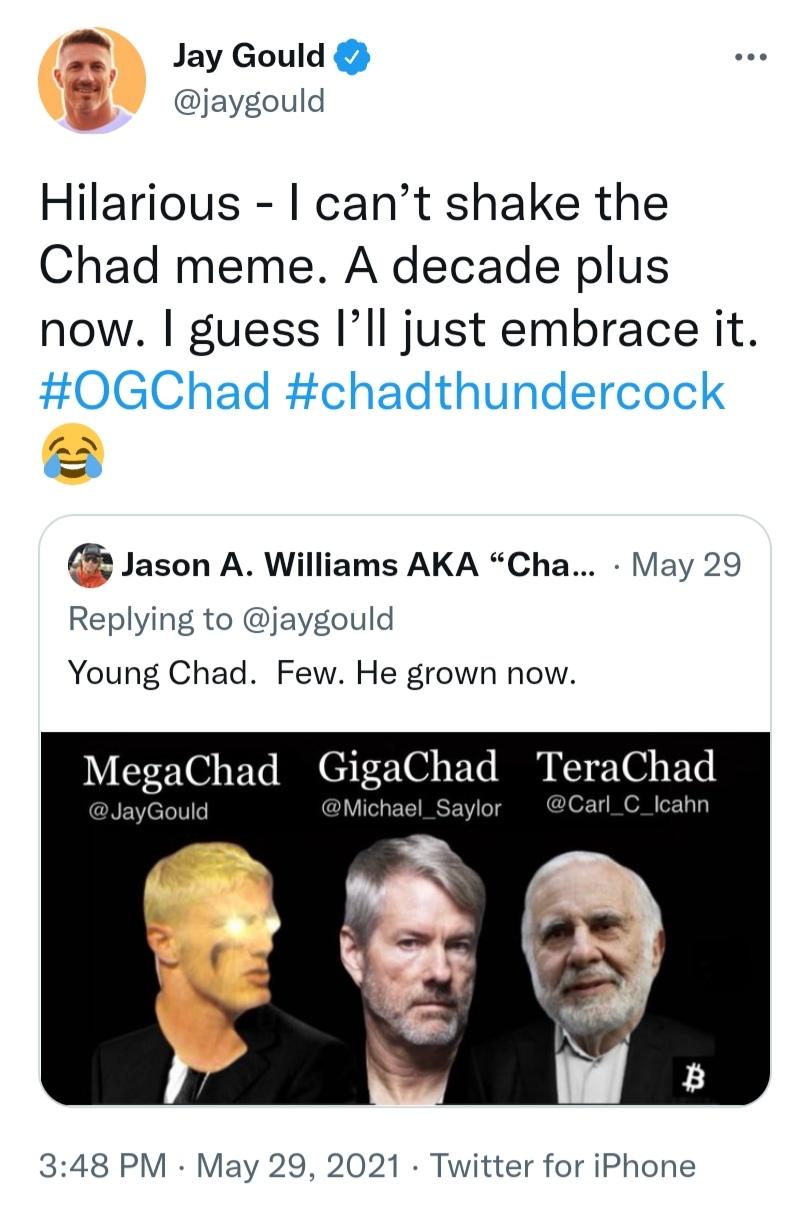Click the verified badge next to Jay Gould
Screen dimensions: 809x1208
(350, 56)
